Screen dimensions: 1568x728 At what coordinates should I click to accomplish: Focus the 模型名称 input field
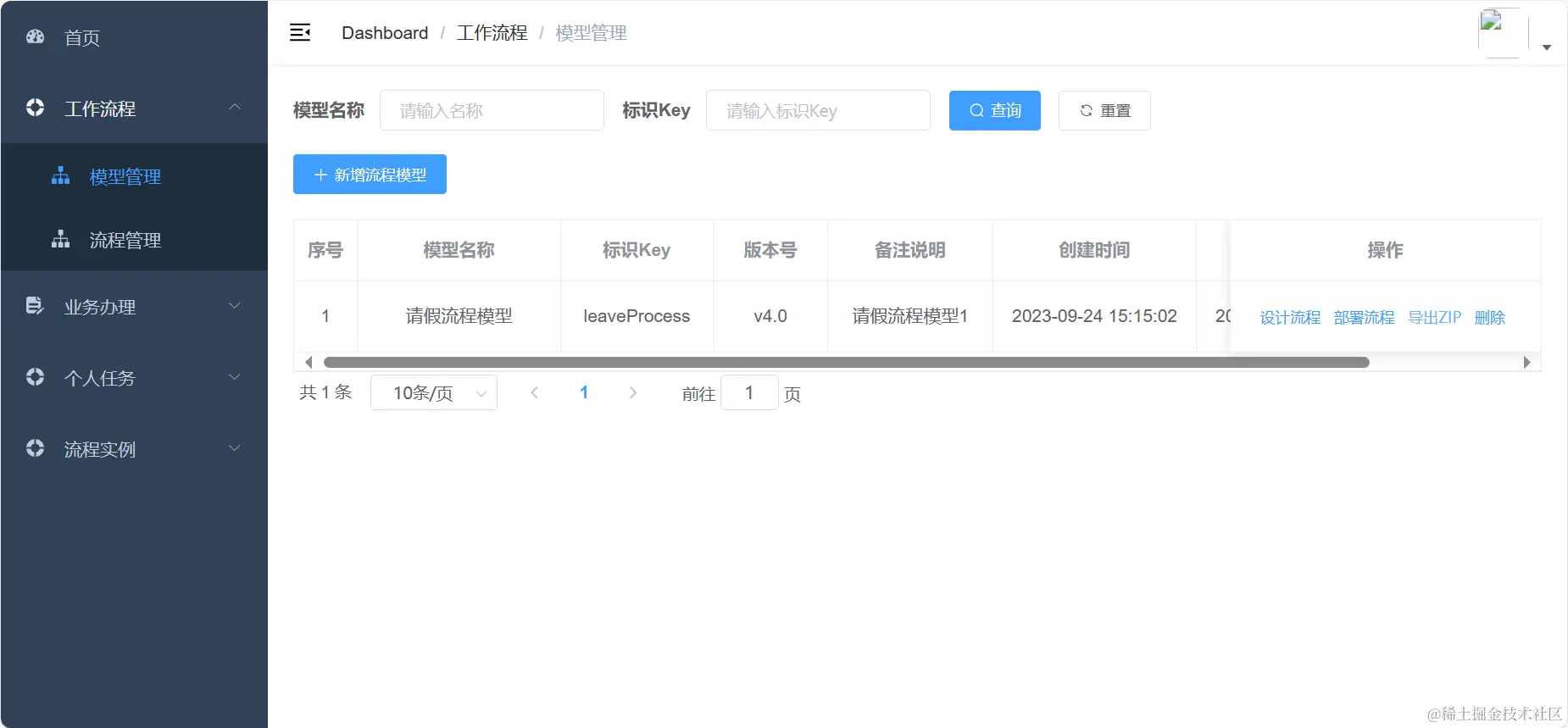point(492,110)
